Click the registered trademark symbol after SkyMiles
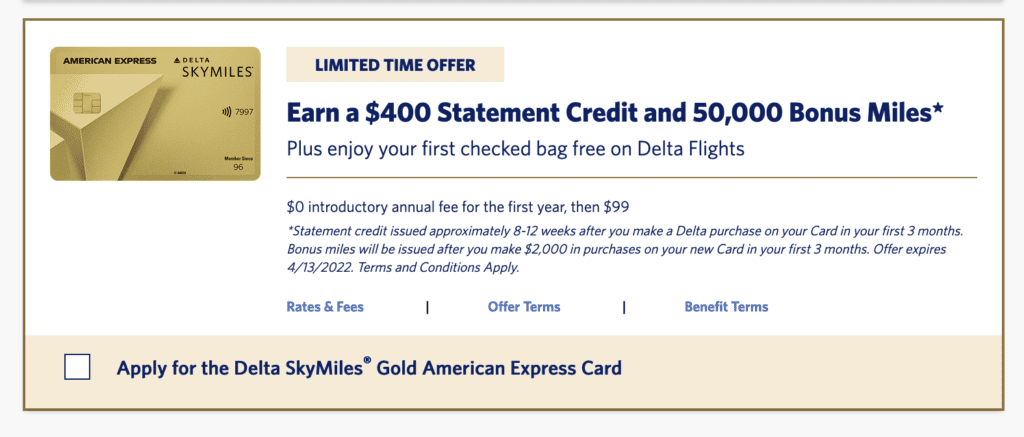 coord(367,361)
